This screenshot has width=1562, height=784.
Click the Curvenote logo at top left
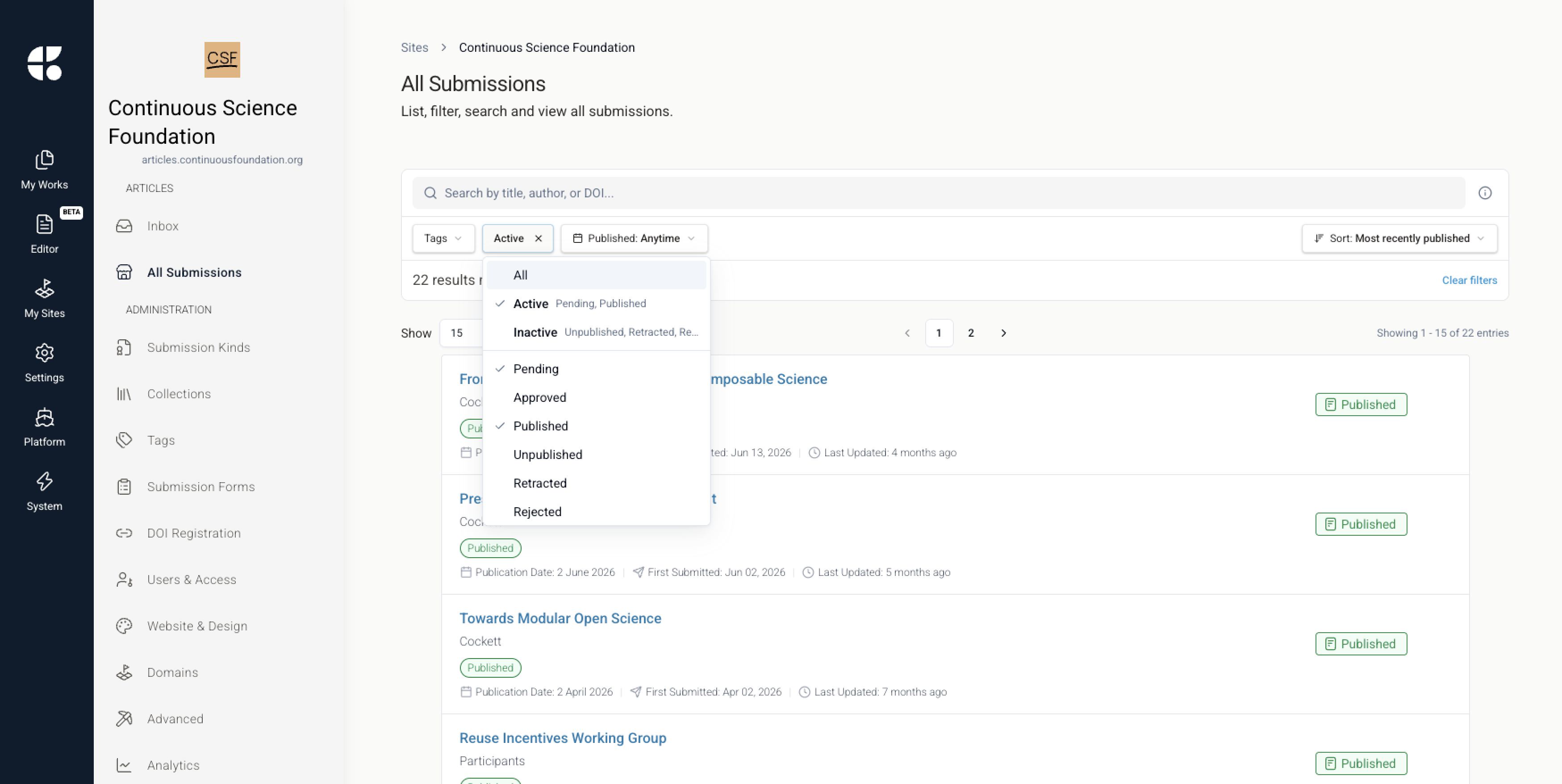44,63
